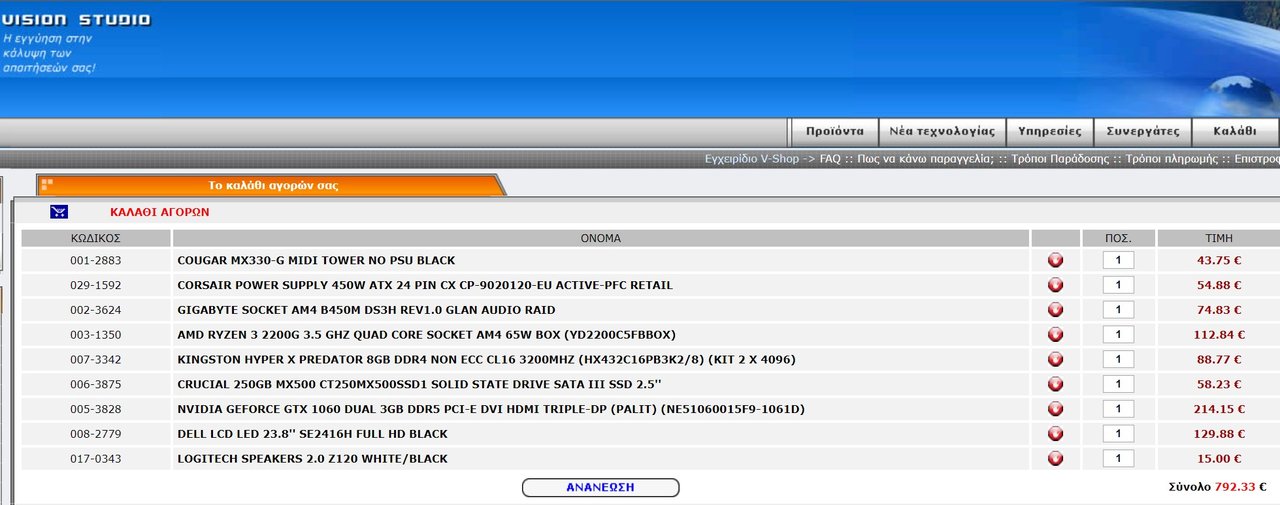Viewport: 1280px width, 505px height.
Task: Edit quantity for AMD RYZEN 3
Action: point(1118,335)
